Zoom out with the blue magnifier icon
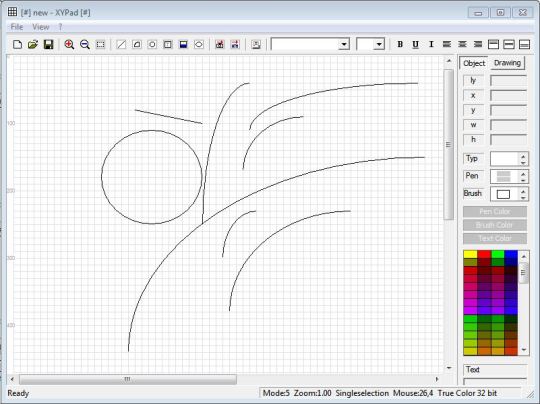Screen dimensions: 540x404 pos(85,44)
